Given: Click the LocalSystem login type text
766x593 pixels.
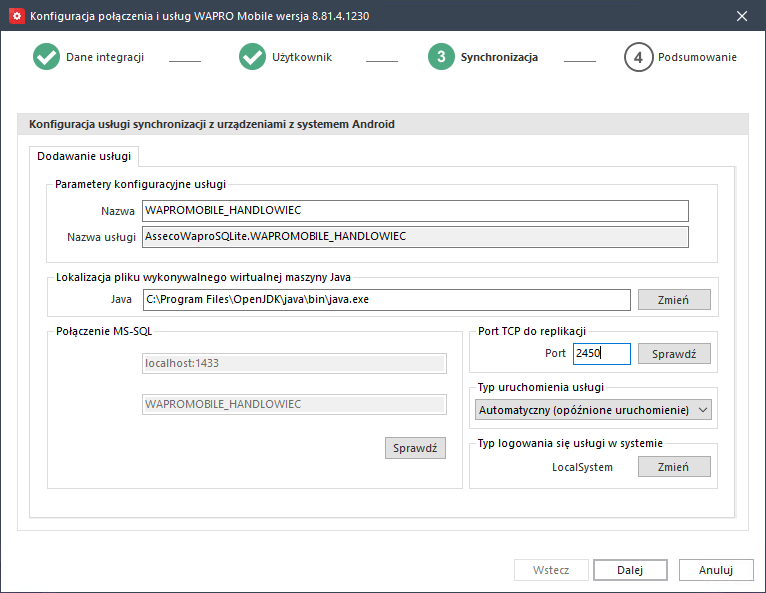Looking at the screenshot, I should point(582,467).
